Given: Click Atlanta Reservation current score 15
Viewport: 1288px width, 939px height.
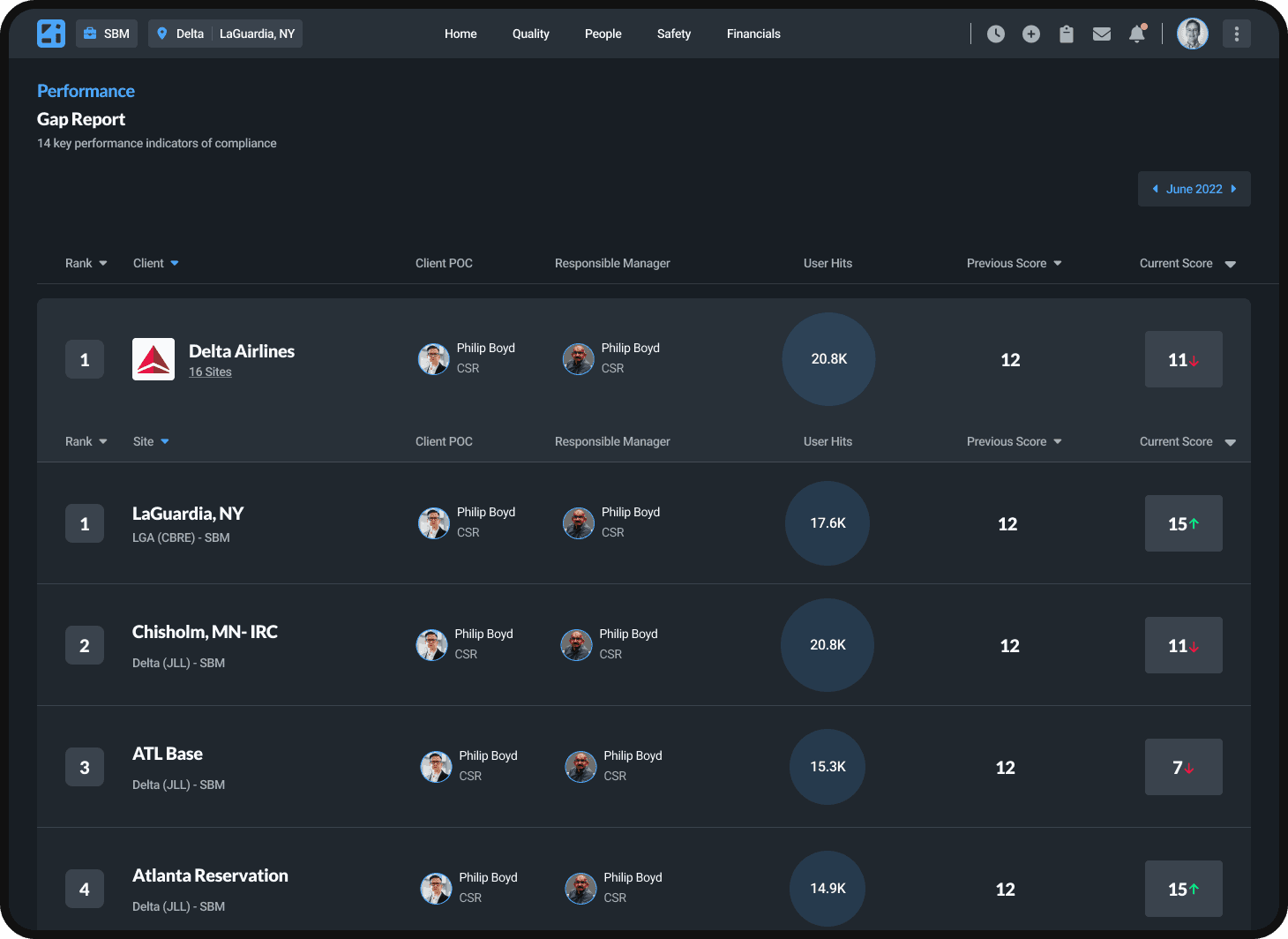Looking at the screenshot, I should tap(1184, 889).
